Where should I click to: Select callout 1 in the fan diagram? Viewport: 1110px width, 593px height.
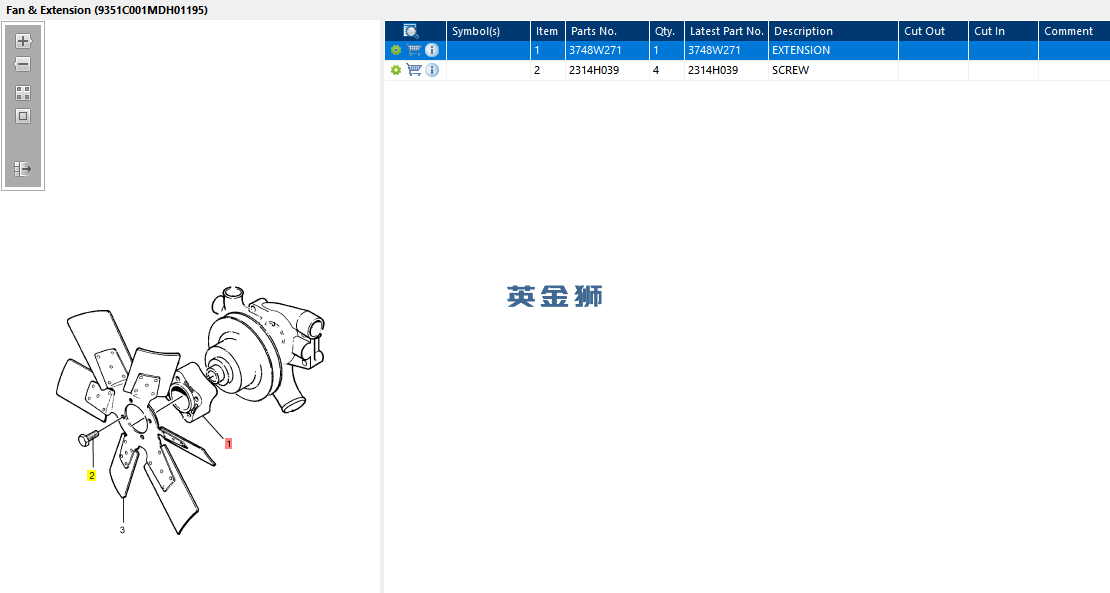click(228, 444)
